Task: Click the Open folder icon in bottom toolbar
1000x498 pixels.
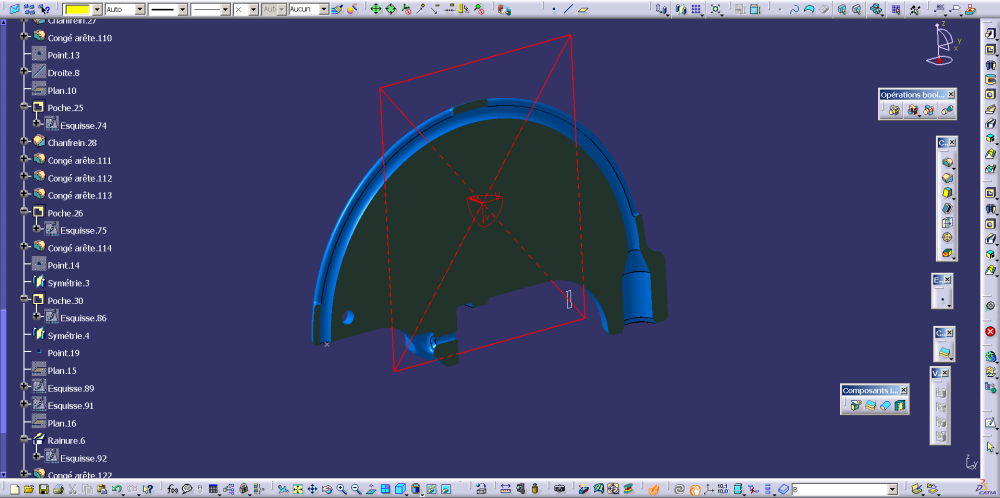Action: point(29,489)
